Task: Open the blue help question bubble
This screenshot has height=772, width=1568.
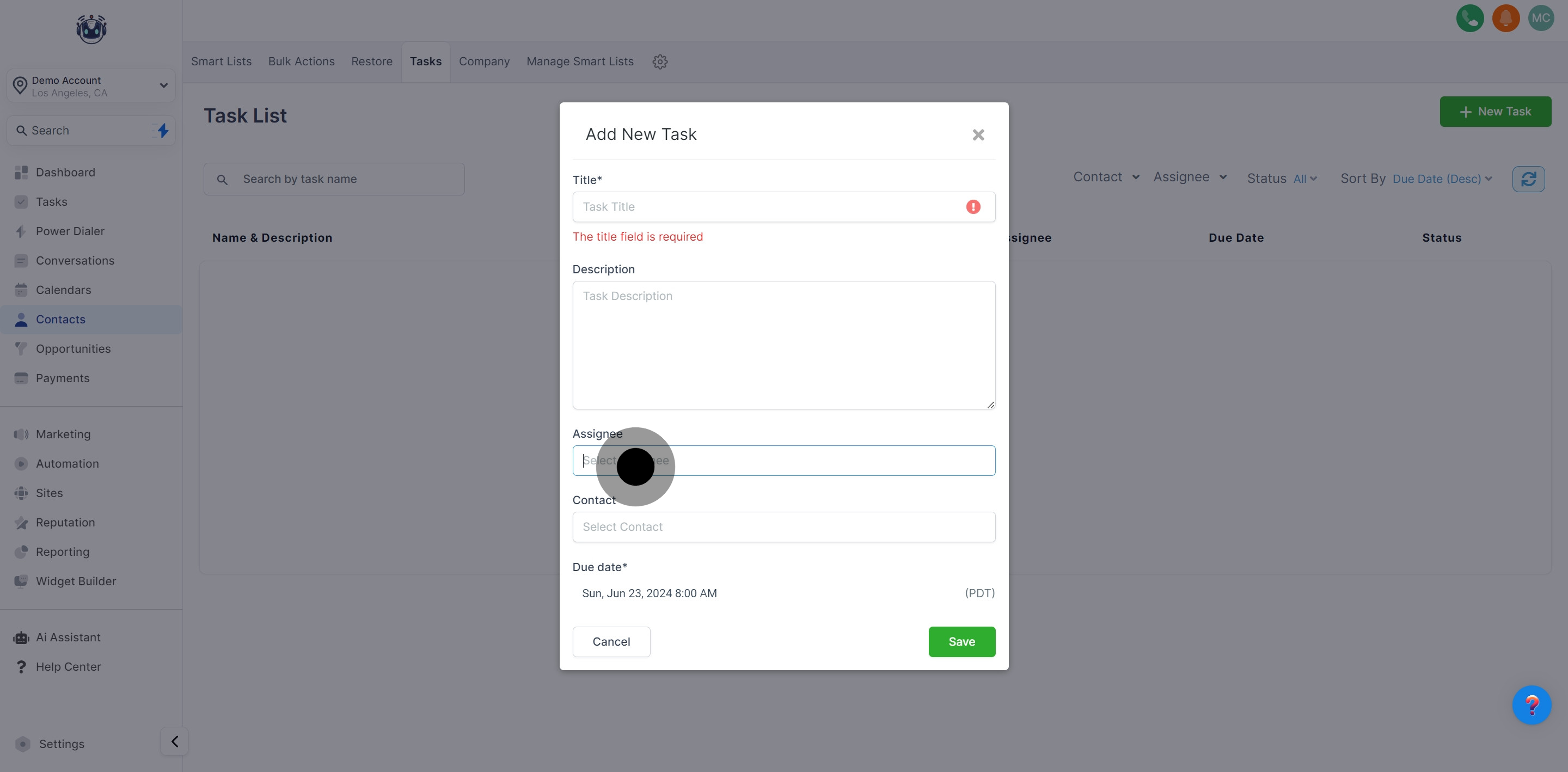Action: 1531,705
